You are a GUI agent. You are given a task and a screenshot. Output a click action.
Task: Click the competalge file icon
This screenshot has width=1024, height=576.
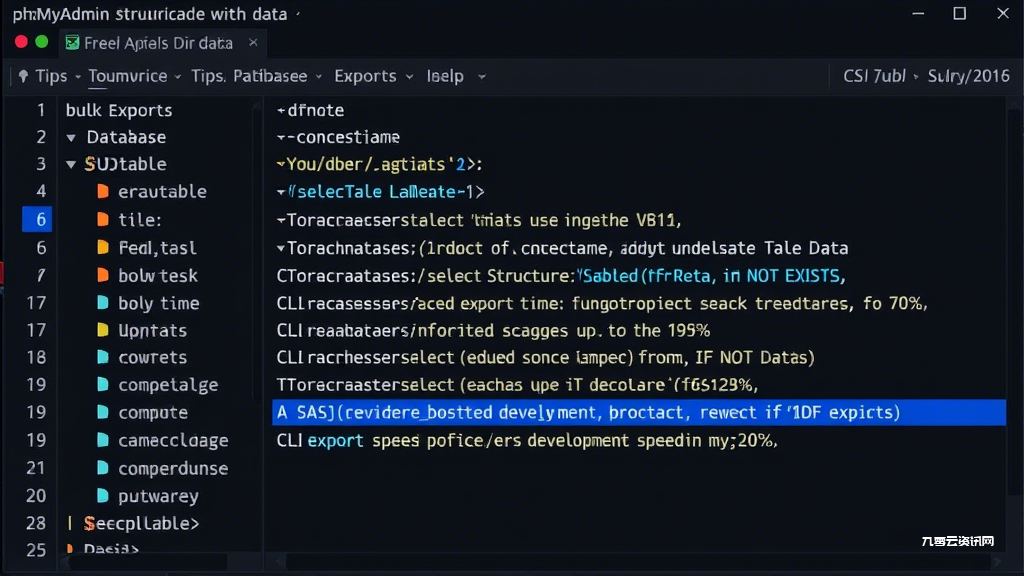pyautogui.click(x=103, y=385)
